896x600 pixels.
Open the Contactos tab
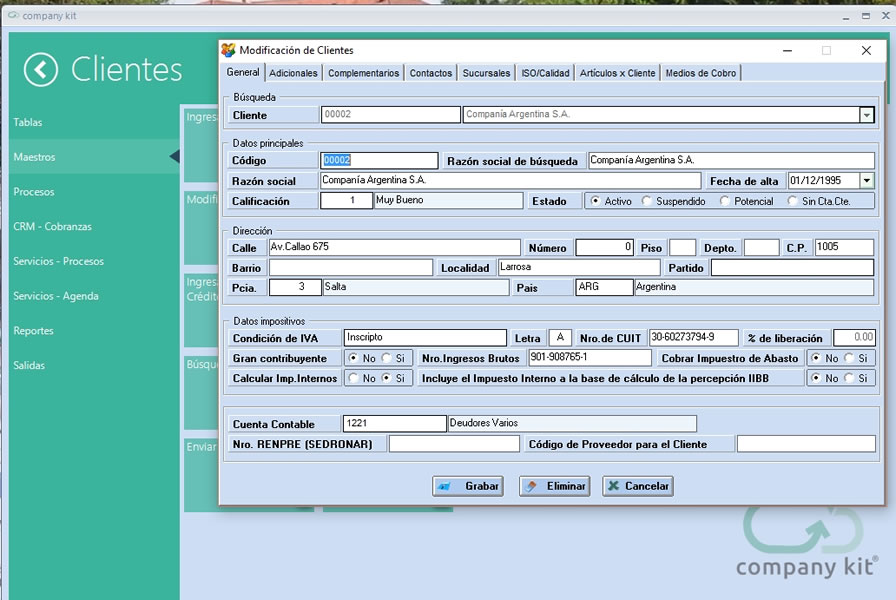[x=431, y=73]
